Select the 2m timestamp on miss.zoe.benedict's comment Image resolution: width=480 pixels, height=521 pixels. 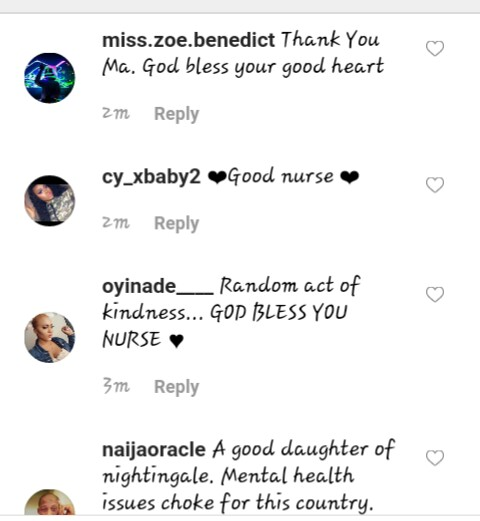(x=116, y=114)
